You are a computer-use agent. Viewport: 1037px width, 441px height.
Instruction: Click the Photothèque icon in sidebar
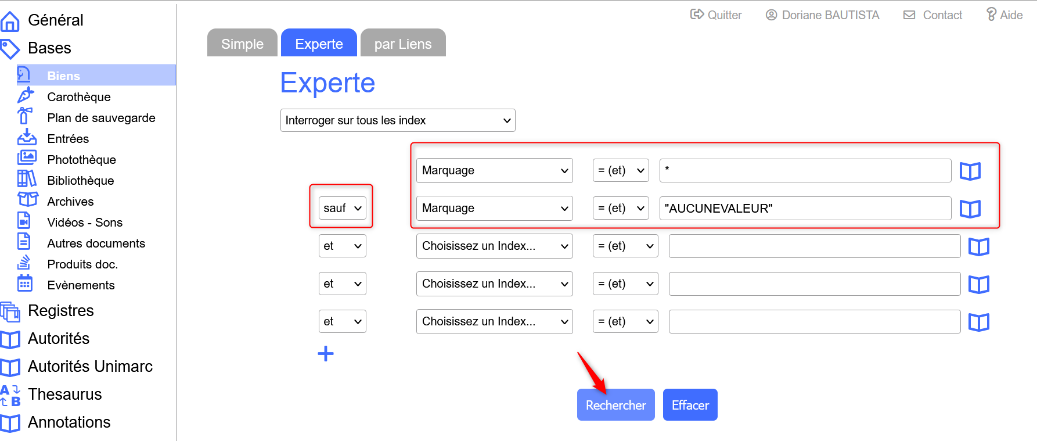27,159
